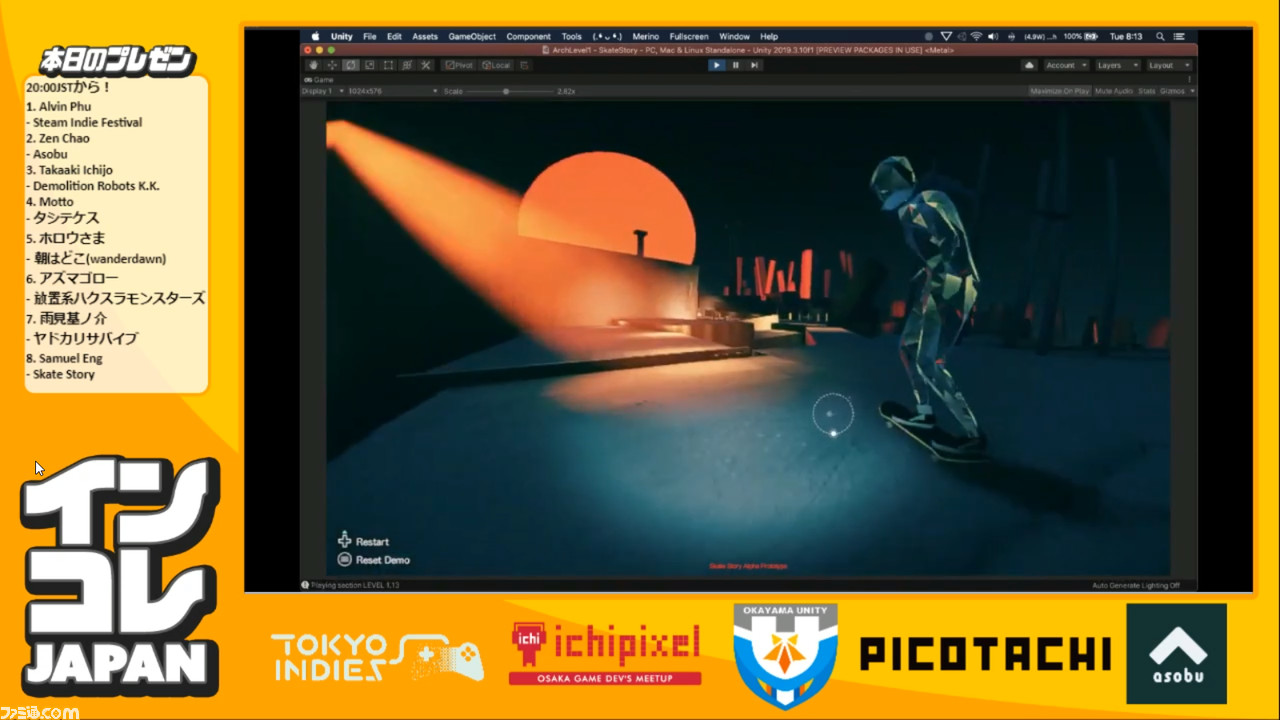
Task: Click 'Playing section LEVEL 1.13' status message
Action: tap(355, 585)
